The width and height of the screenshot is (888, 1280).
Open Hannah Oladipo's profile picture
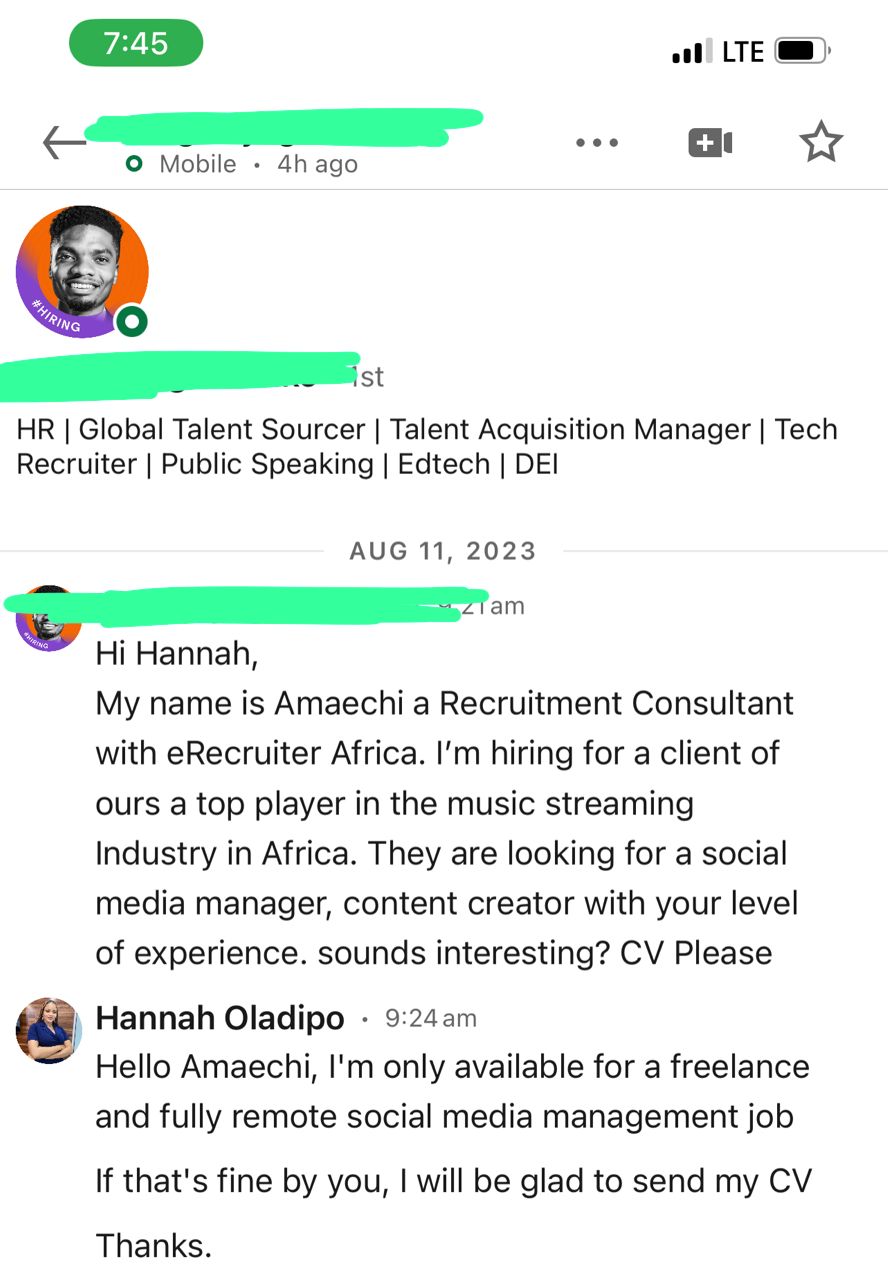[x=47, y=1030]
